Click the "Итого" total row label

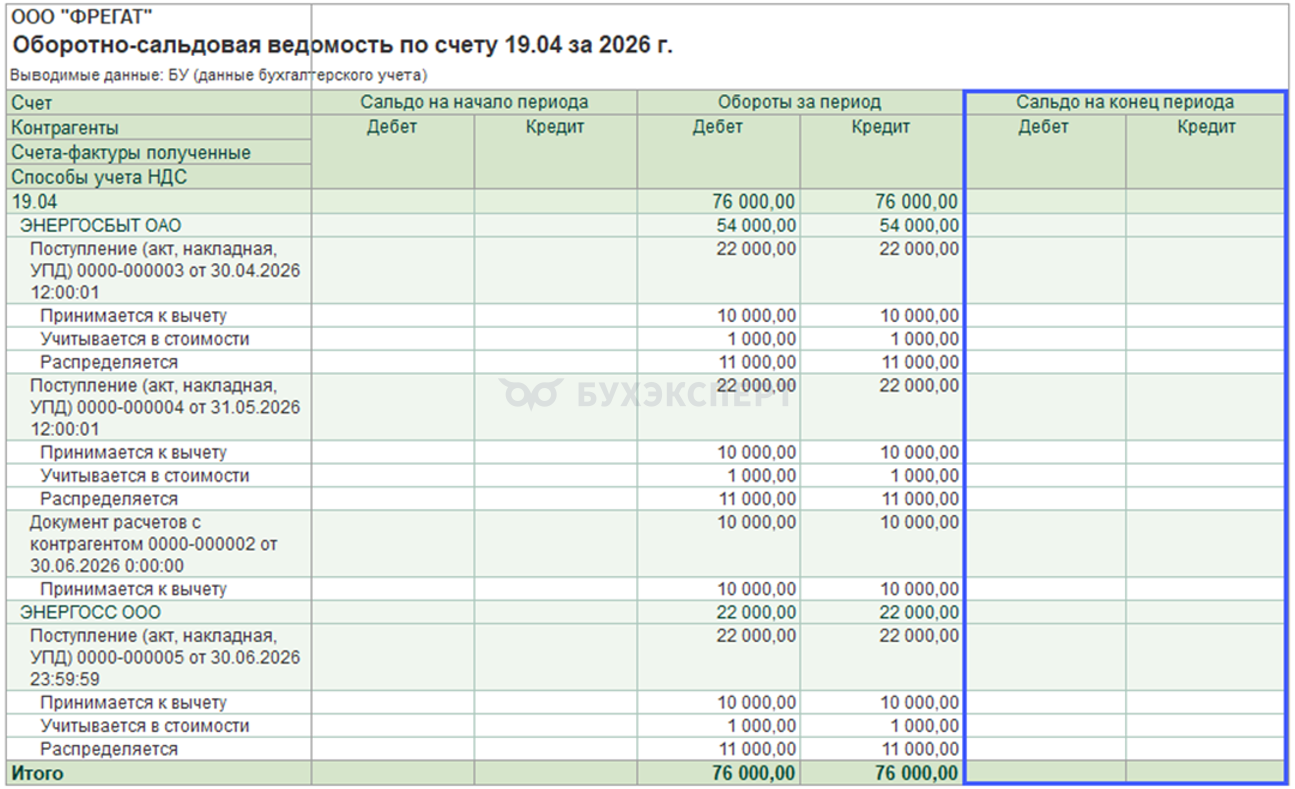coord(37,773)
